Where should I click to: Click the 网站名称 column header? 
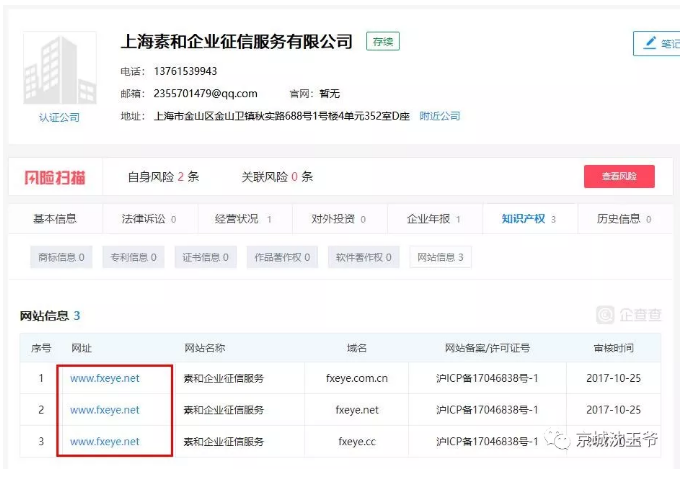204,348
